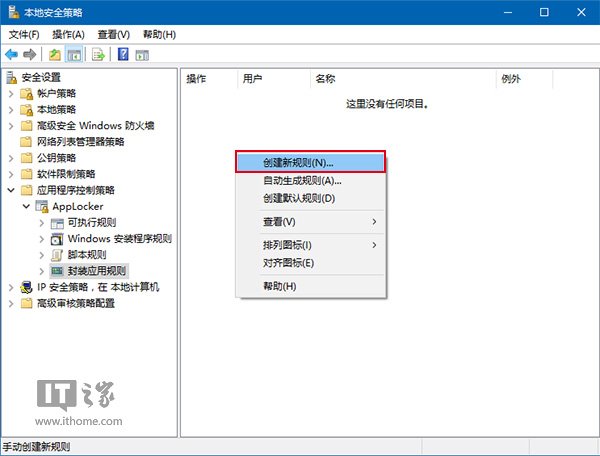Expand 高级审核策略配置 tree node
The height and width of the screenshot is (456, 600).
[x=11, y=304]
